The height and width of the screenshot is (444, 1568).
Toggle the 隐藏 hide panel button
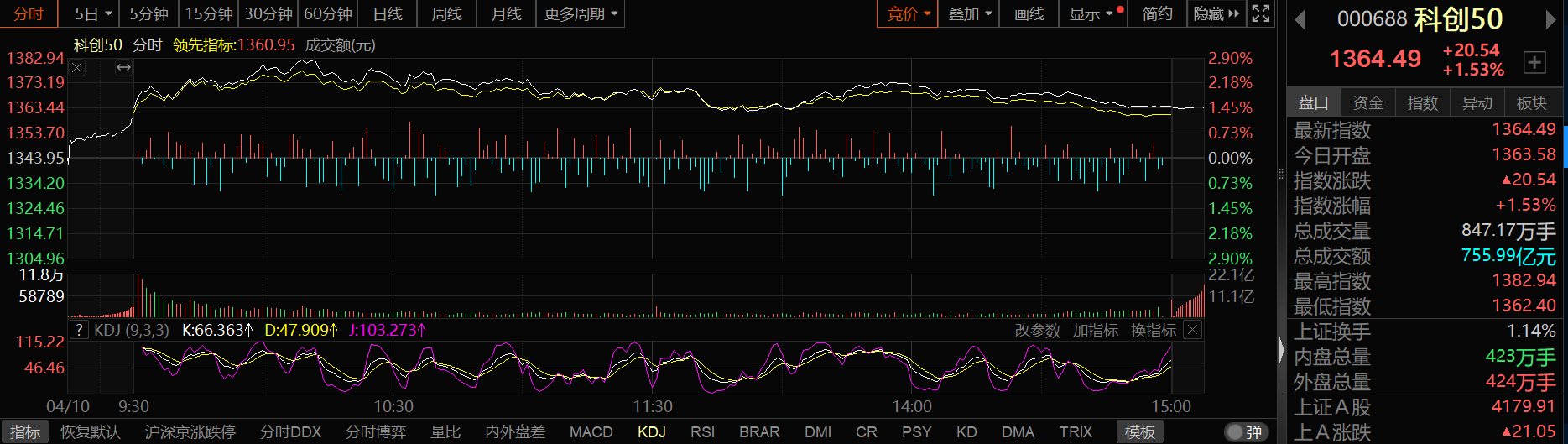[1216, 13]
